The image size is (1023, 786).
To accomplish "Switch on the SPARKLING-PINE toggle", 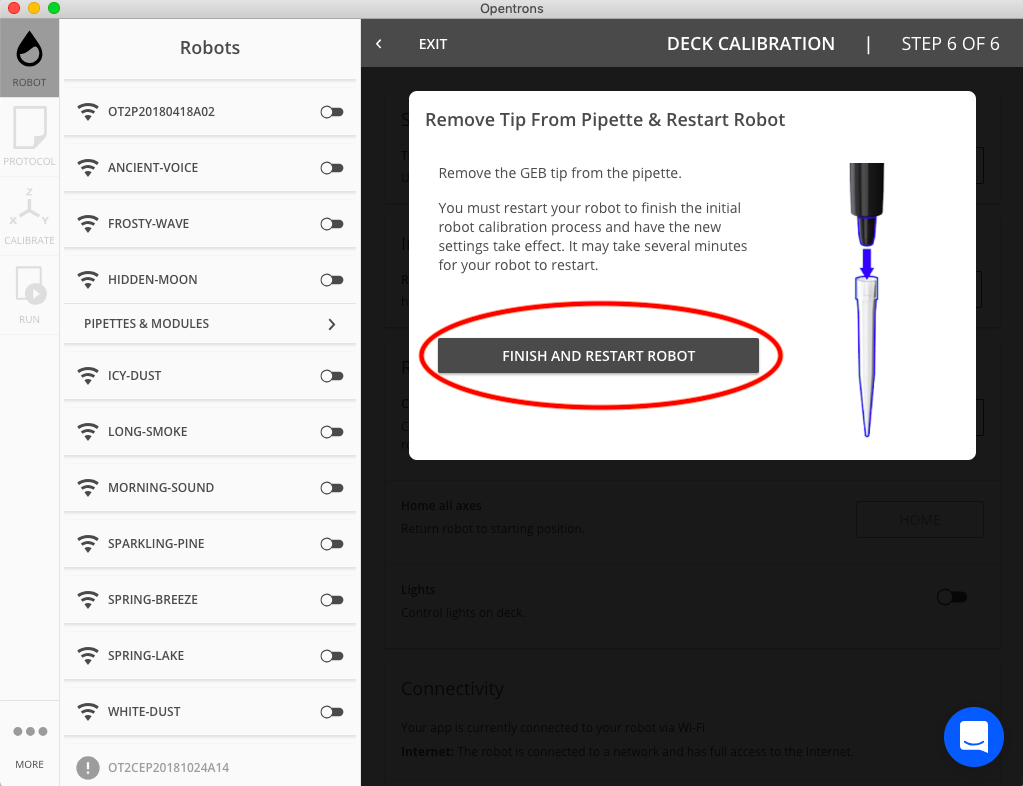I will pos(332,544).
